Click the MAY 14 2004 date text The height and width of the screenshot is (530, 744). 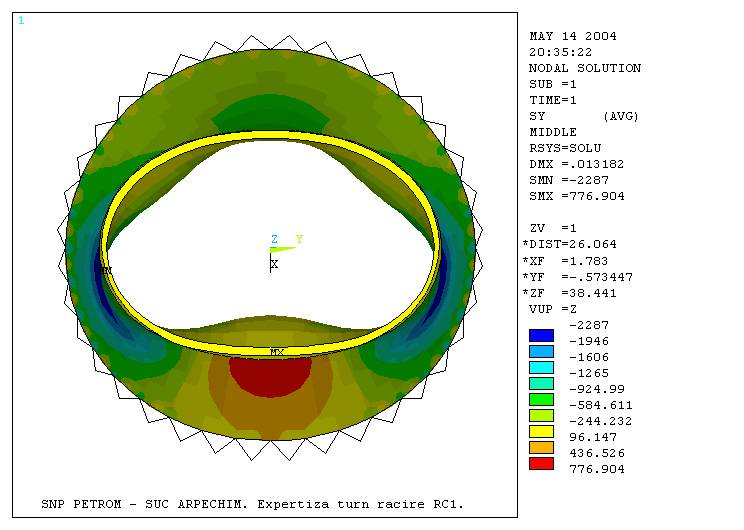[x=572, y=36]
